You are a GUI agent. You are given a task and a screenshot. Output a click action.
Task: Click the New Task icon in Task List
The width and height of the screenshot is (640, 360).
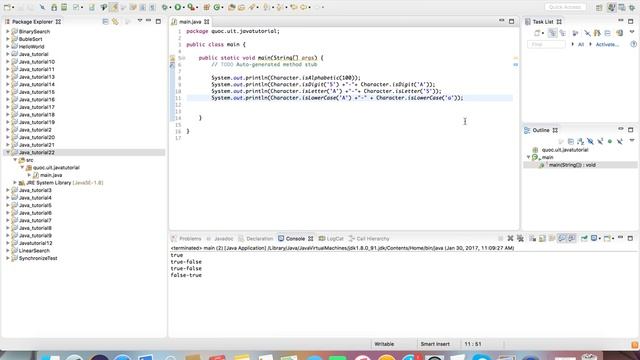coord(537,33)
